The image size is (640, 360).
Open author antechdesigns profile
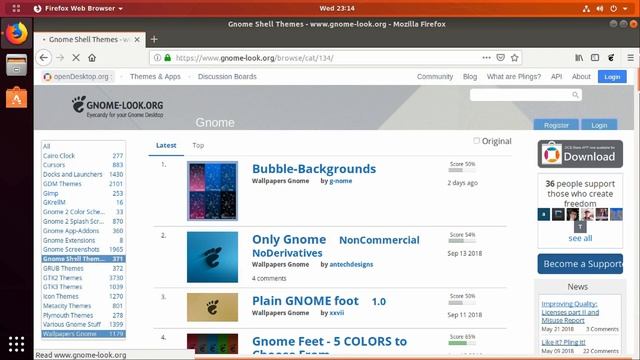(x=351, y=264)
